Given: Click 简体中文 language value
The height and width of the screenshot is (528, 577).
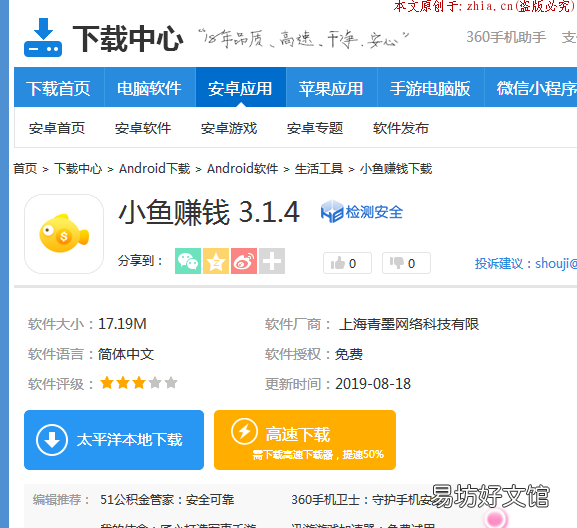Looking at the screenshot, I should click(x=126, y=354).
